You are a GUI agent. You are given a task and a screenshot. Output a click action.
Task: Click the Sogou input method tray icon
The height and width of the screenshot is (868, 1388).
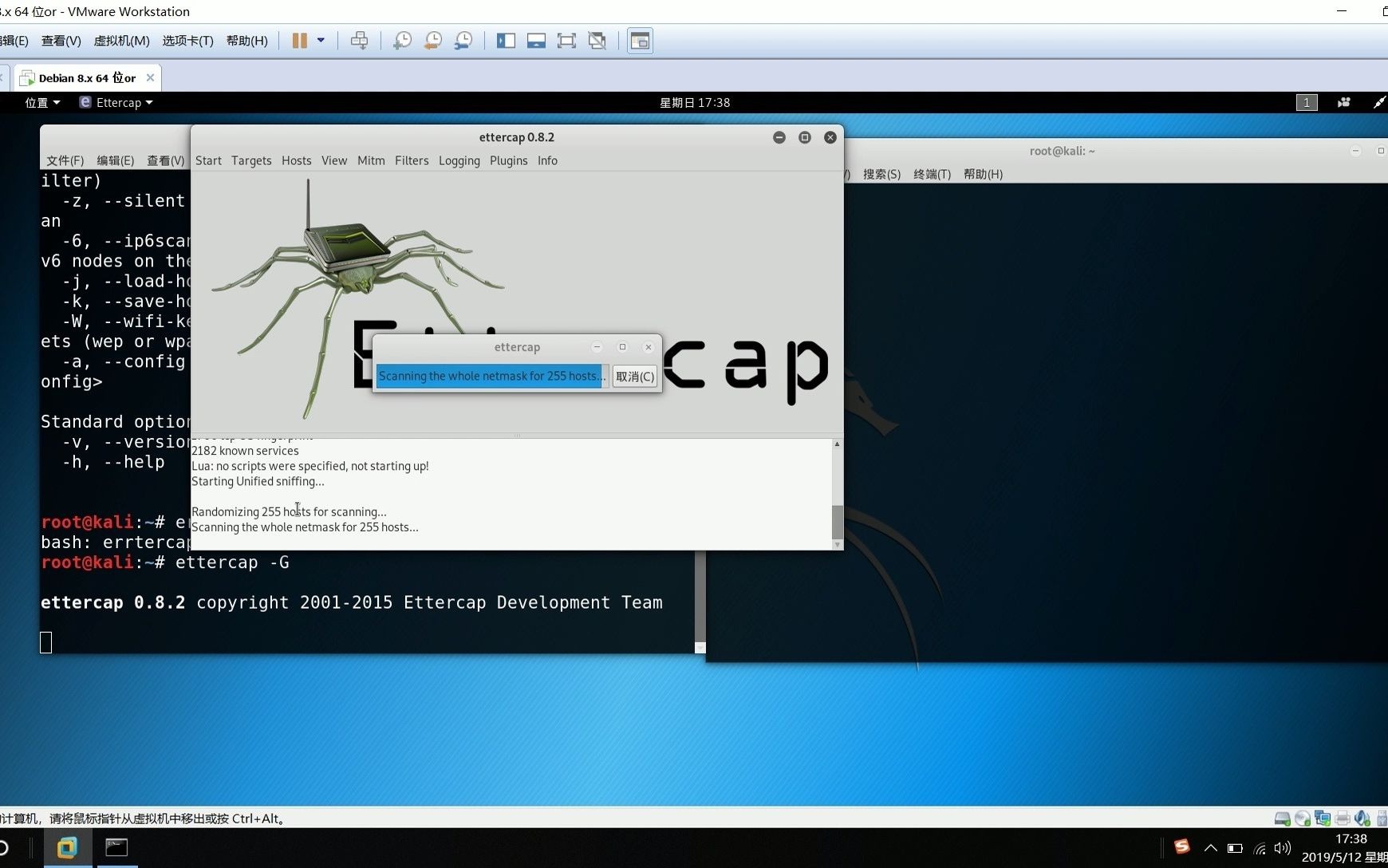(1181, 847)
